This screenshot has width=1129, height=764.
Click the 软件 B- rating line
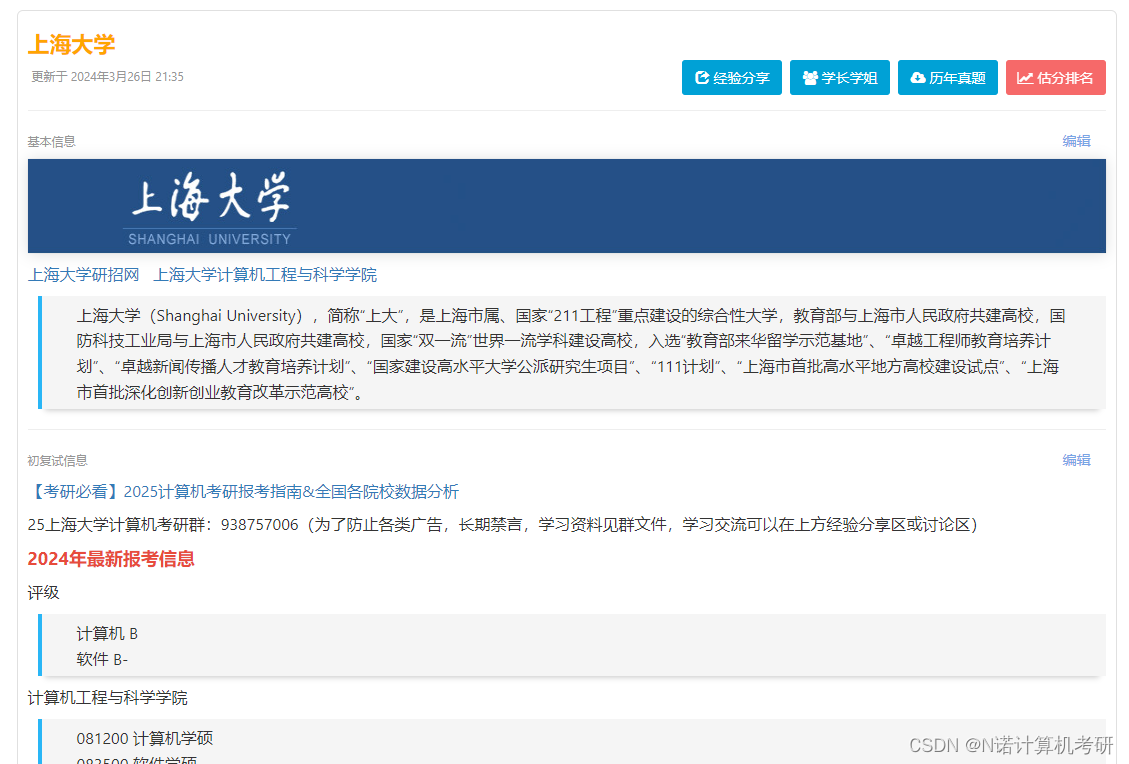[x=102, y=660]
